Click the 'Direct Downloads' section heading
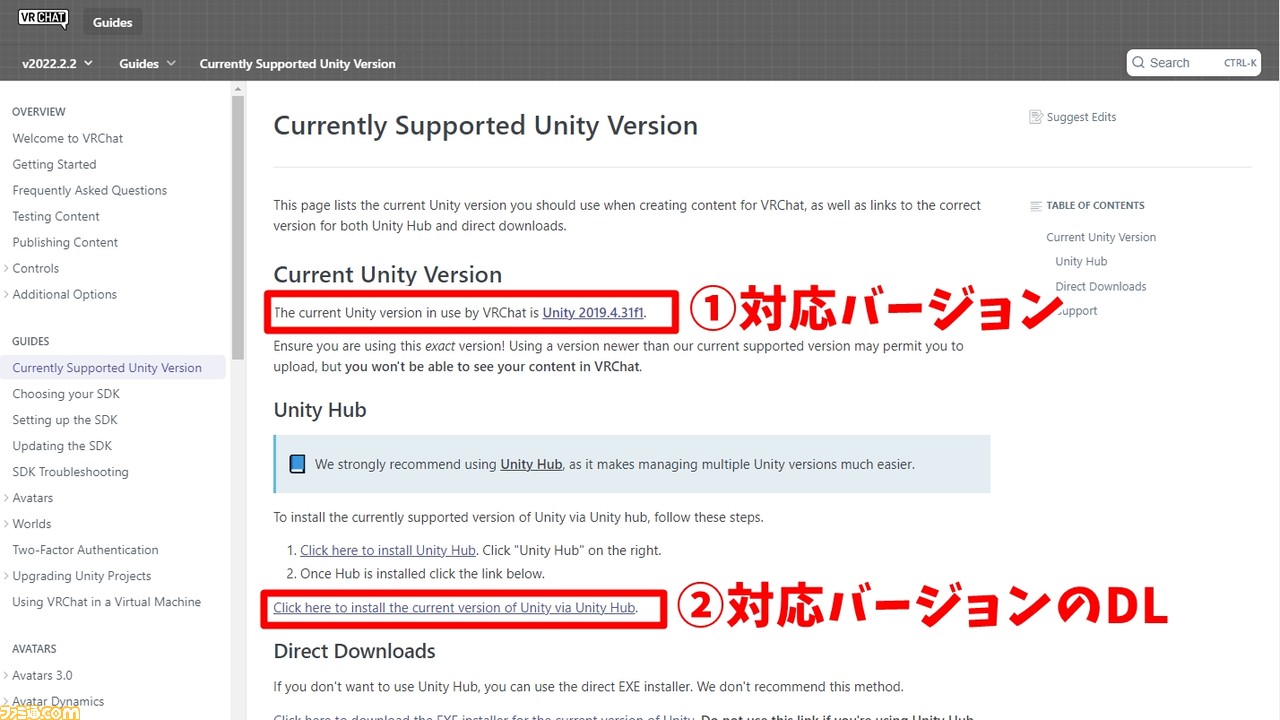The image size is (1280, 720). coord(354,651)
